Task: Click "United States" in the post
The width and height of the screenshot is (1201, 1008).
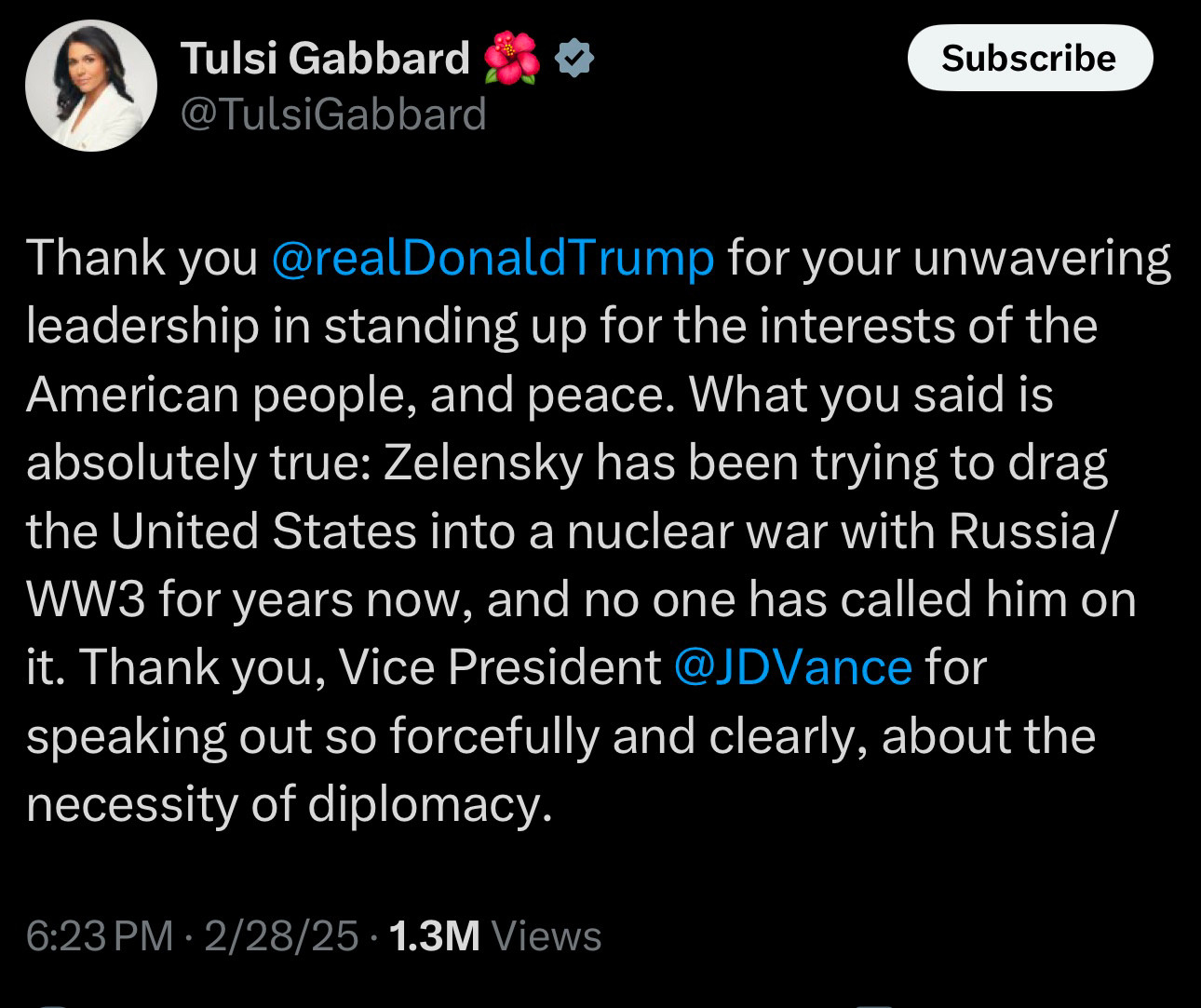Action: coord(263,531)
